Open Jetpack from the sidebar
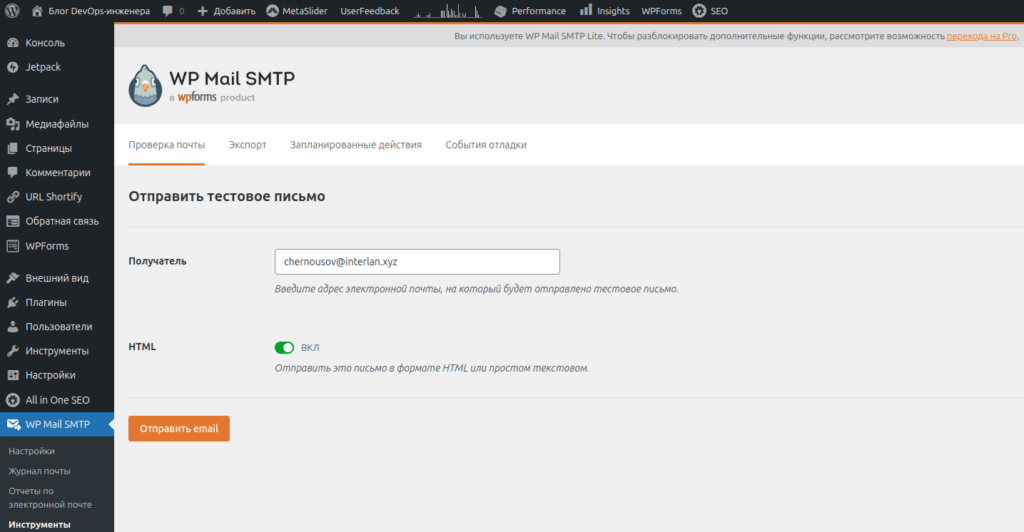The image size is (1024, 532). 43,67
